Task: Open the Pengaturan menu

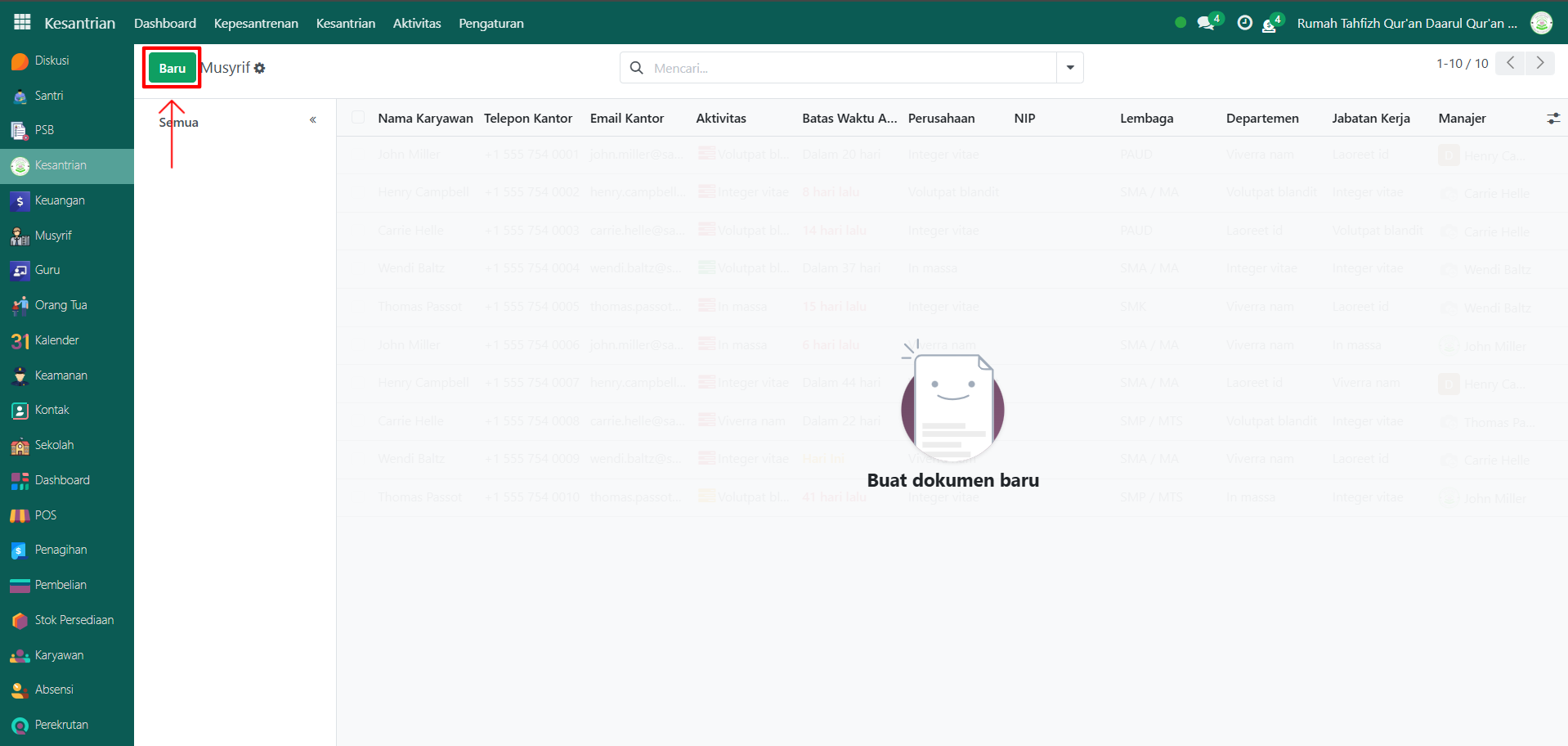Action: [x=491, y=23]
